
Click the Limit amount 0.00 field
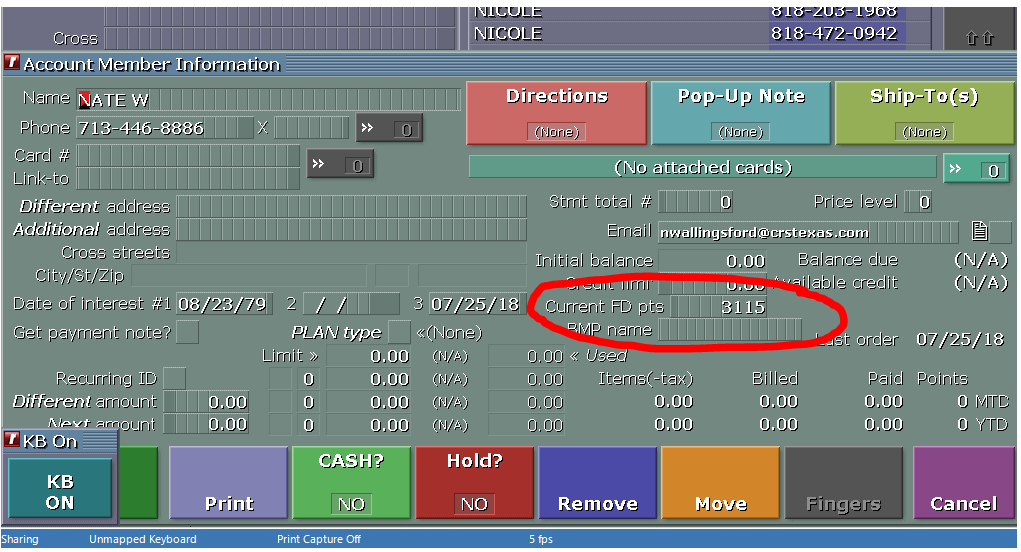[369, 356]
